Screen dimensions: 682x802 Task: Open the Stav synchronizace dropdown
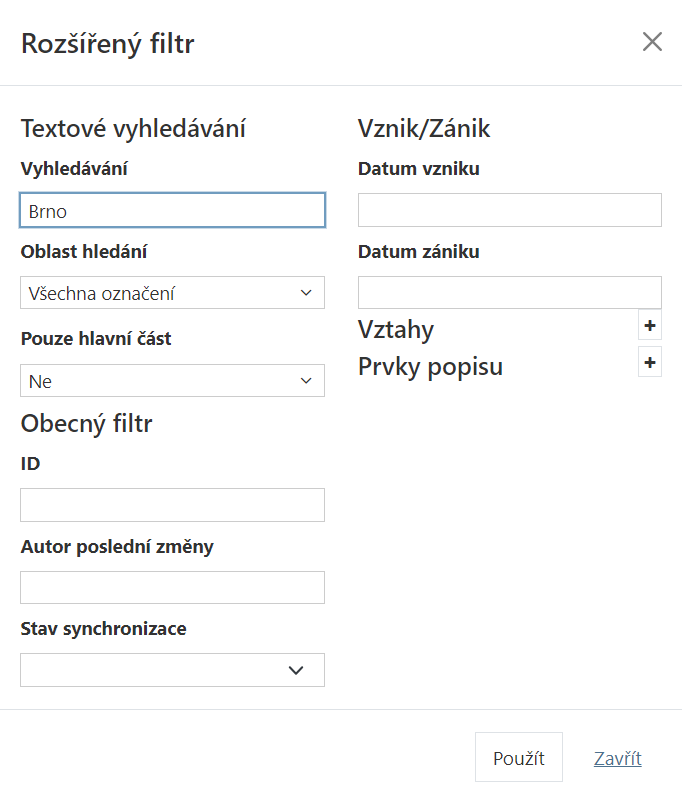[x=172, y=670]
